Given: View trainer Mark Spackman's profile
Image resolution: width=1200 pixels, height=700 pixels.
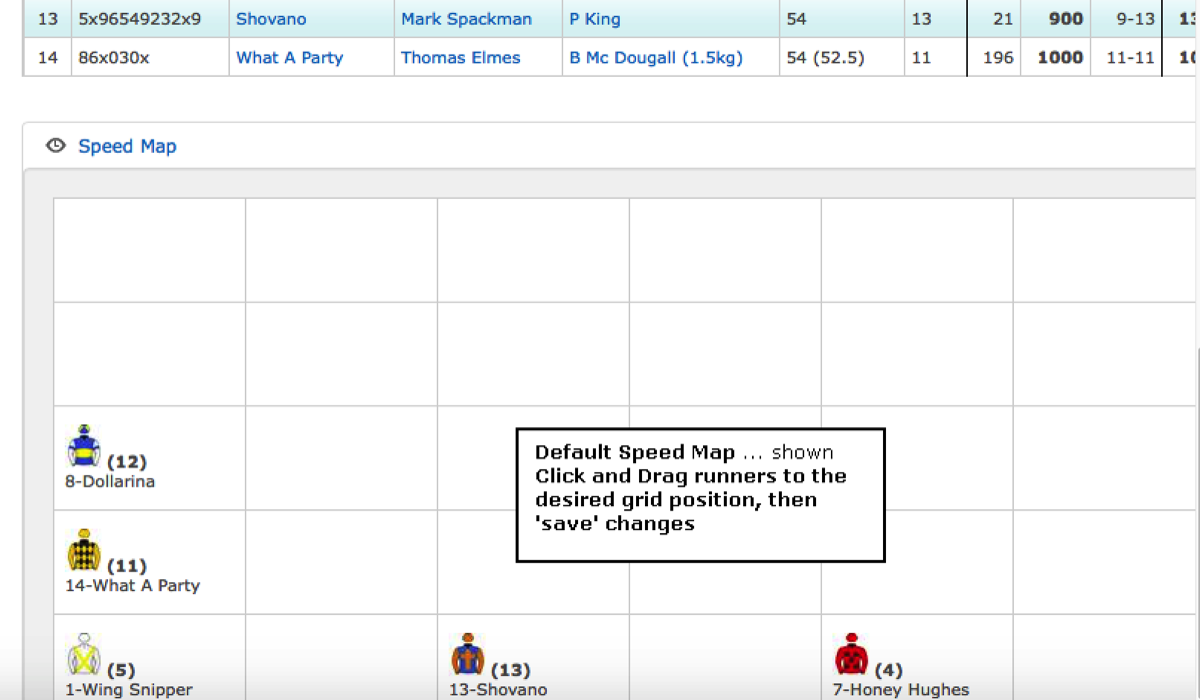Looking at the screenshot, I should (466, 19).
